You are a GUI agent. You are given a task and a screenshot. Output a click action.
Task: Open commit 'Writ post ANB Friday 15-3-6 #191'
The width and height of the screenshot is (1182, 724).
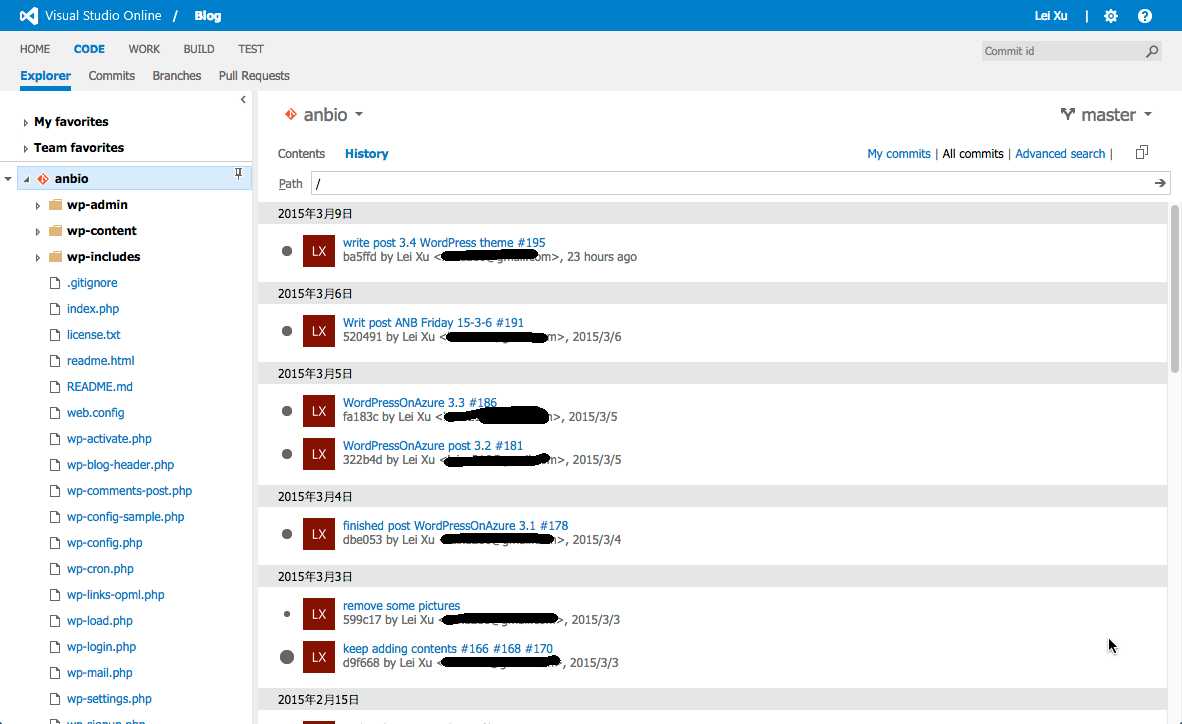pos(433,322)
